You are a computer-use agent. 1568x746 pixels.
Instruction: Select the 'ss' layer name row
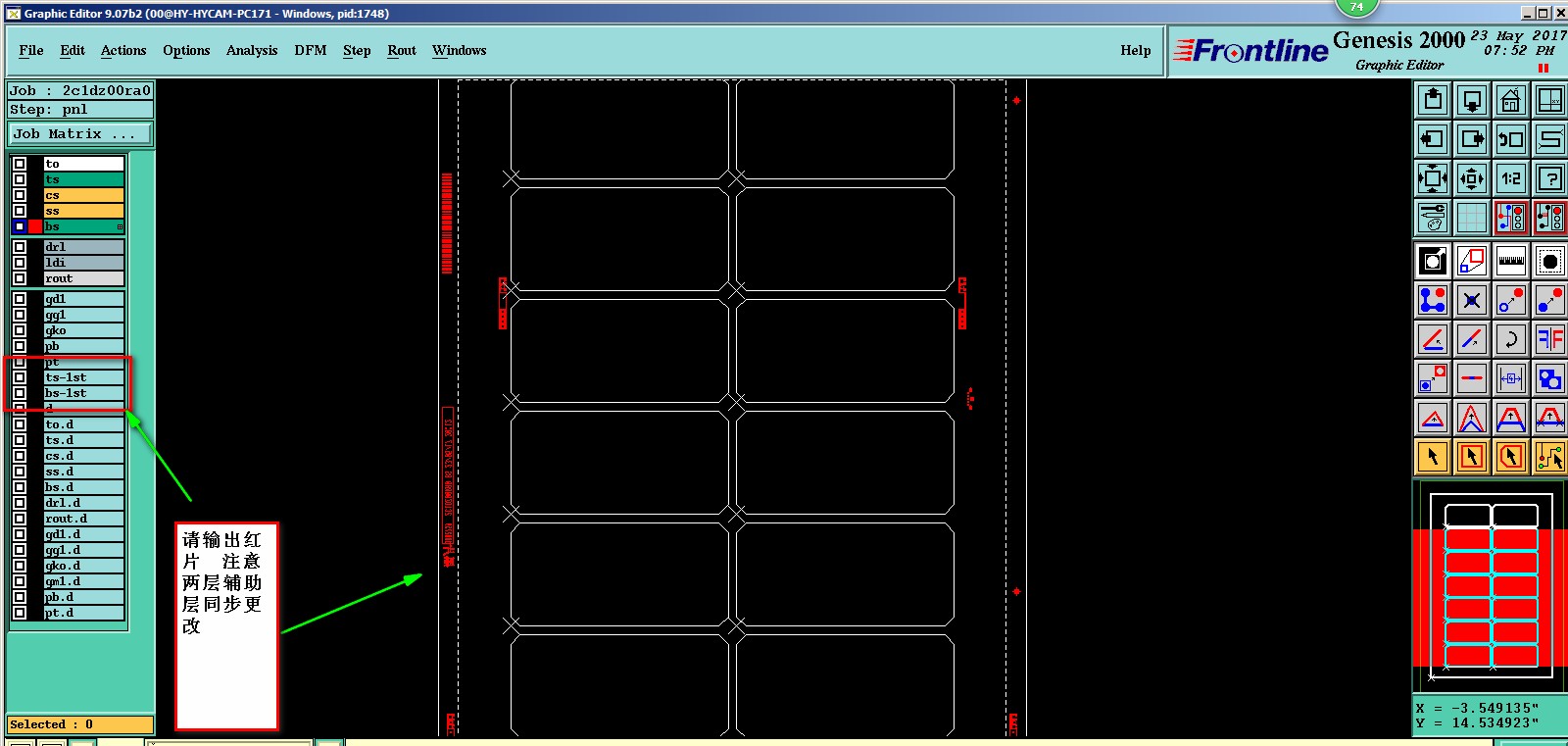pyautogui.click(x=84, y=211)
